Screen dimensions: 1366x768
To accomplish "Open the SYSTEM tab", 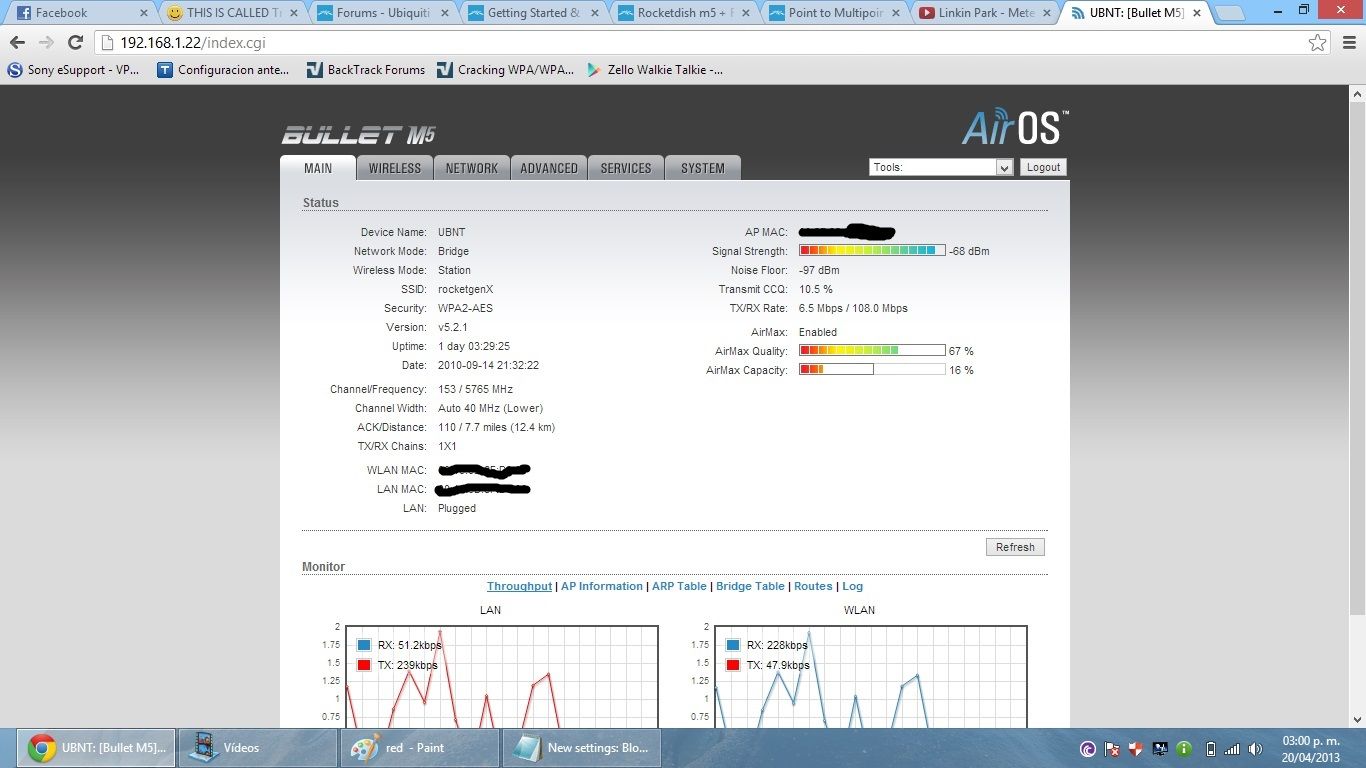I will [702, 168].
